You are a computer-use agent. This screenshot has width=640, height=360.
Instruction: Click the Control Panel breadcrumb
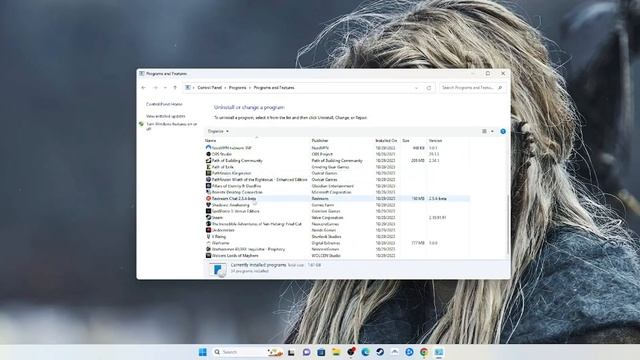(209, 88)
